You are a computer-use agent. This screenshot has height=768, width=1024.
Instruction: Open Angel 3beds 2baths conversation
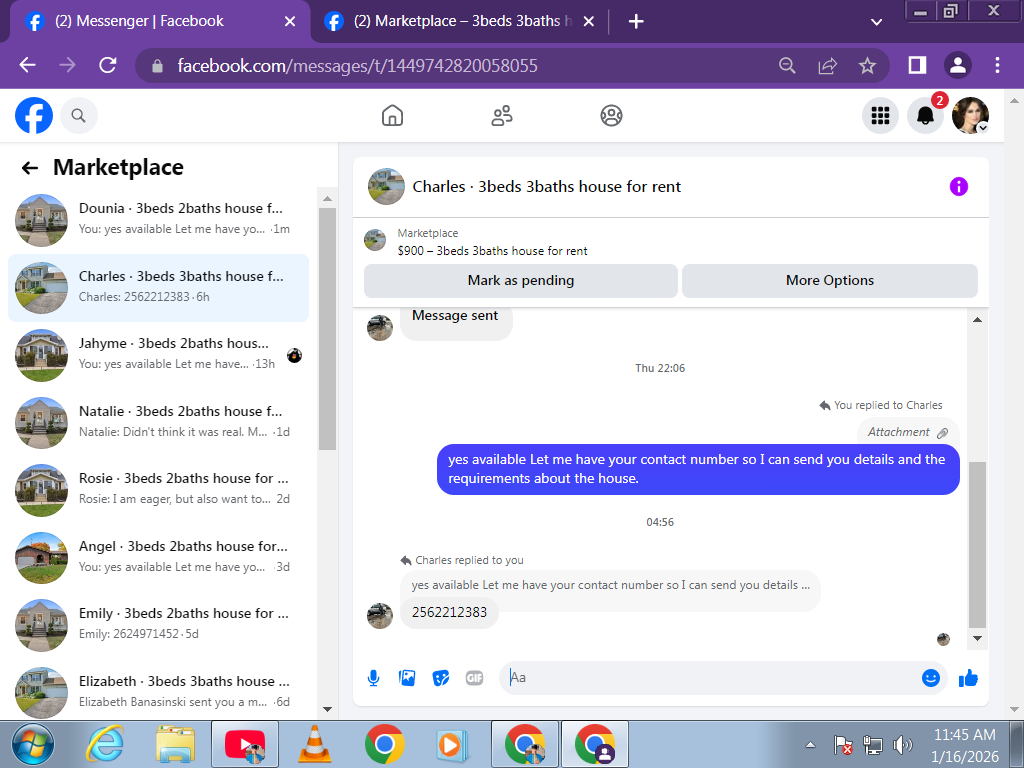[x=159, y=557]
